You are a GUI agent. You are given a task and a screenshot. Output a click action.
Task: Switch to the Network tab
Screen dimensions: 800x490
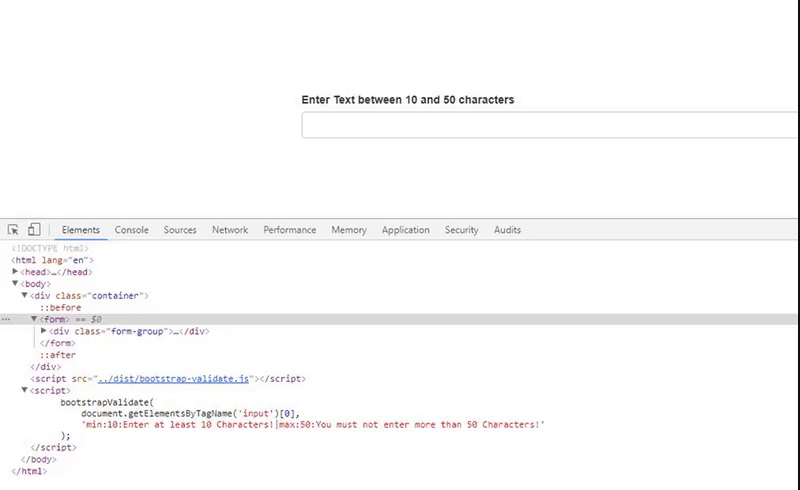230,230
